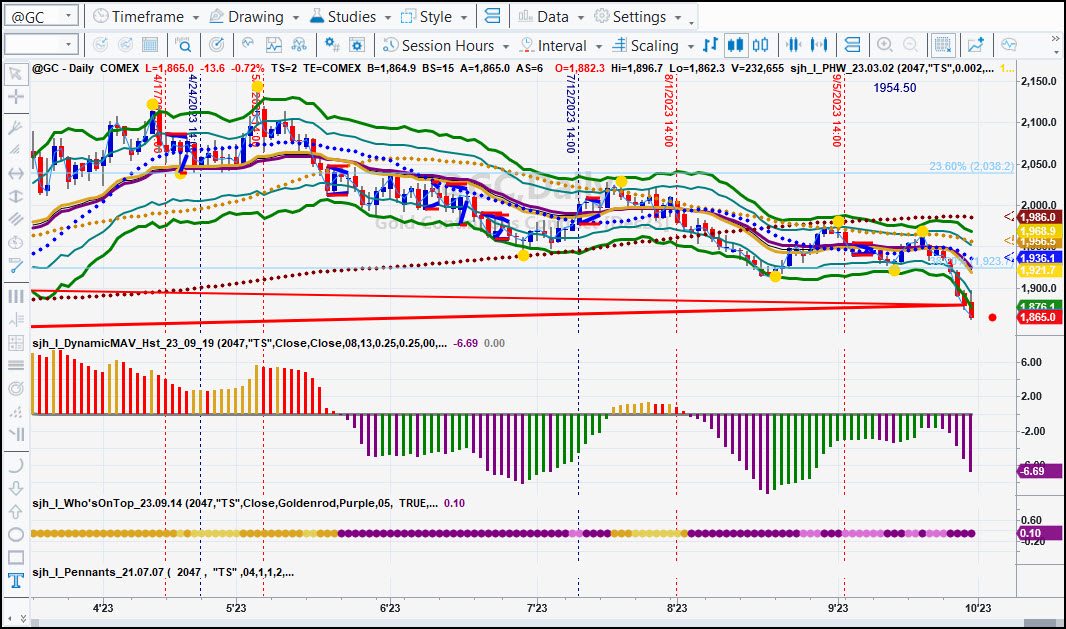Expand the Interval dropdown
This screenshot has width=1066, height=629.
[x=598, y=46]
